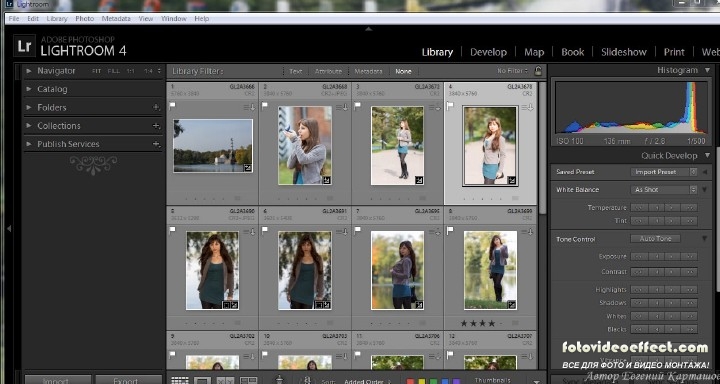The image size is (720, 384).
Task: Increase Exposure by large step
Action: 689,256
